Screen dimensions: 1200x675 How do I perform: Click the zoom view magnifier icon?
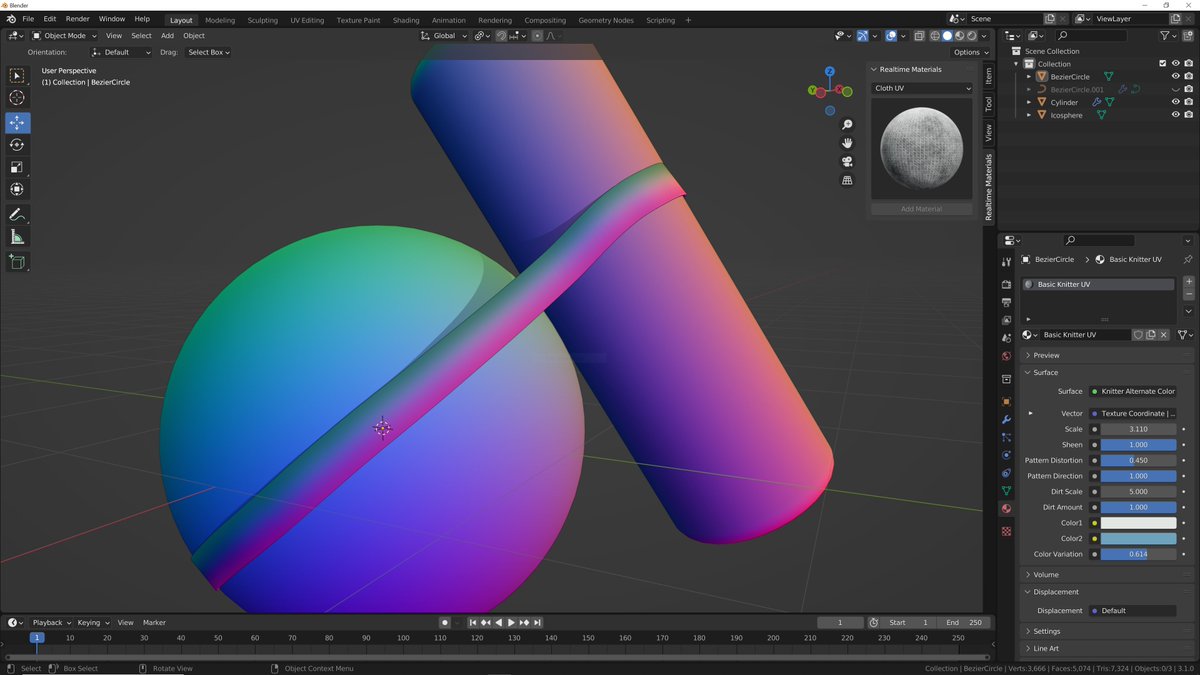847,125
